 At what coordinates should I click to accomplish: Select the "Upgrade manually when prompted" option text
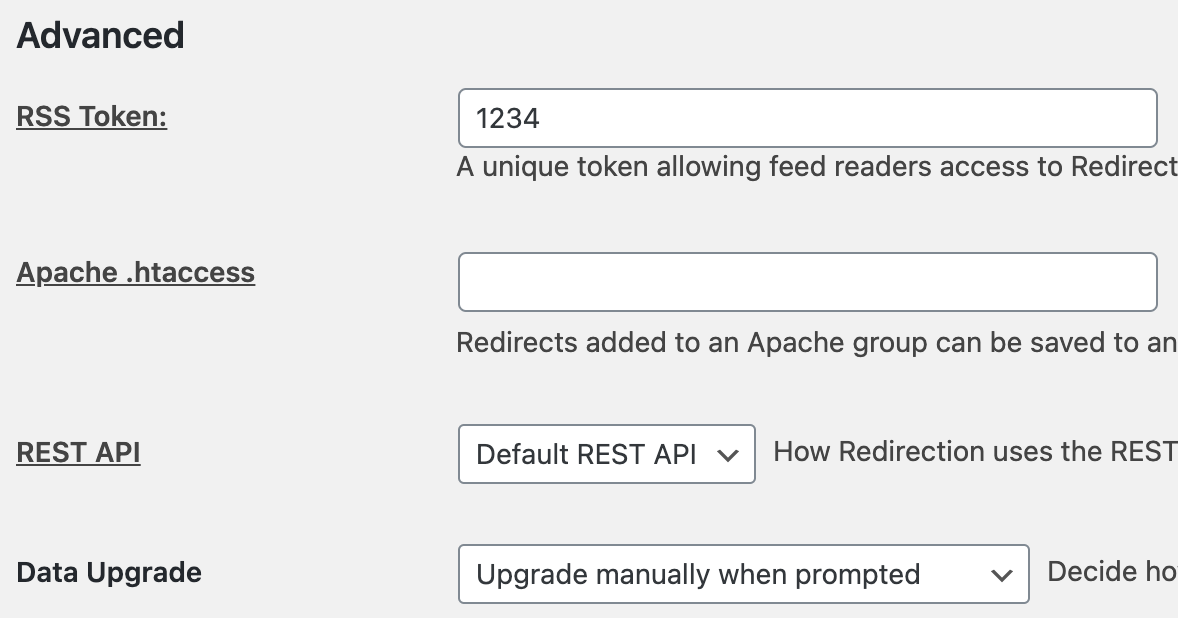(x=698, y=575)
